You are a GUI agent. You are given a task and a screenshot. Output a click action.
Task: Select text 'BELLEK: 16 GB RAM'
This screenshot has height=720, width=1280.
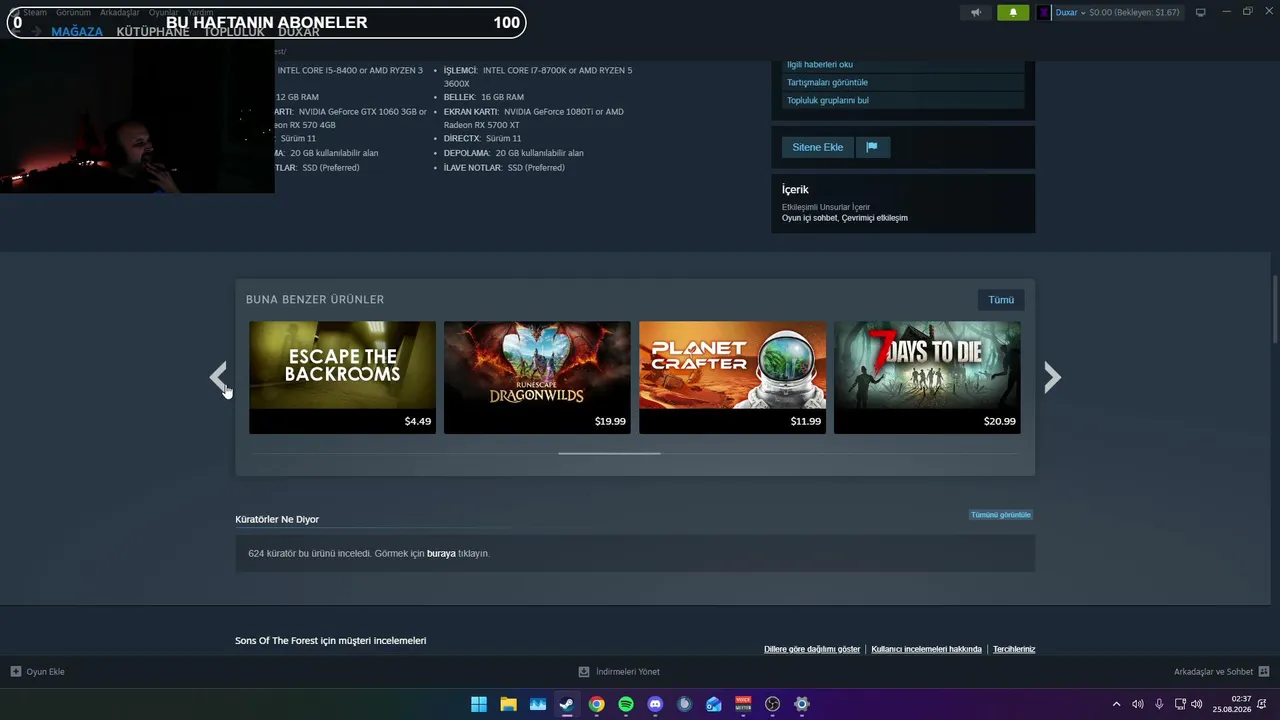484,97
